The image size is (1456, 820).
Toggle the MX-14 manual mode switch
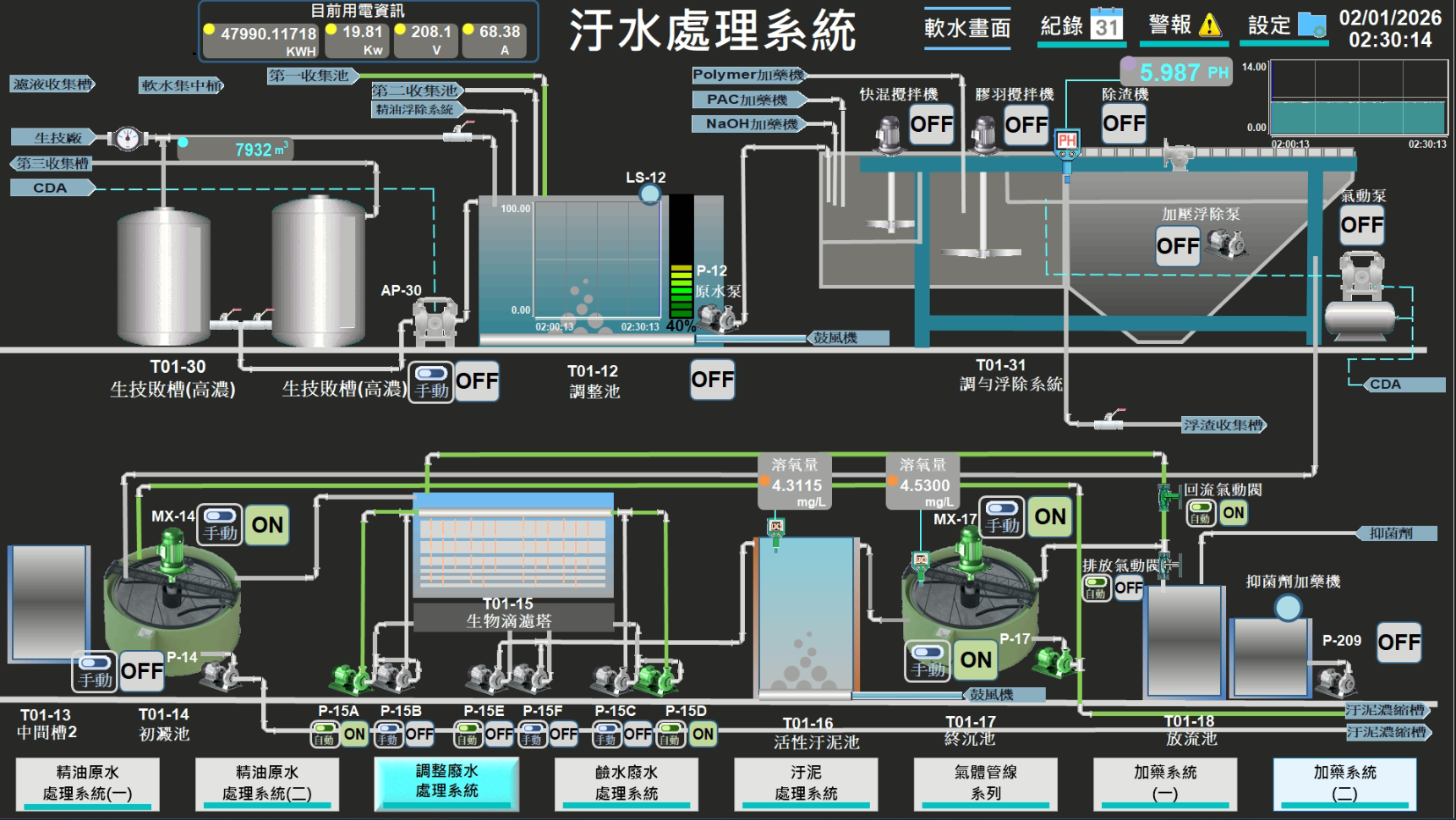pos(220,525)
